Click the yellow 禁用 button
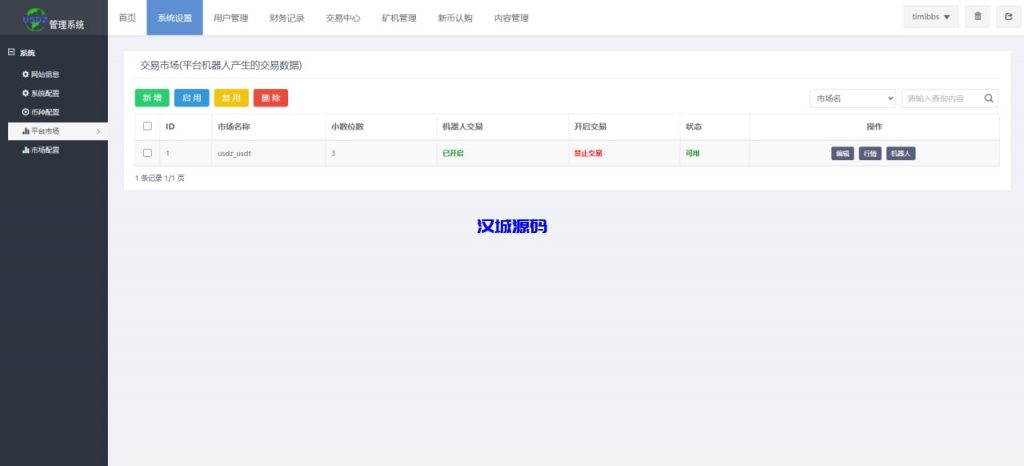1024x466 pixels. [x=231, y=98]
